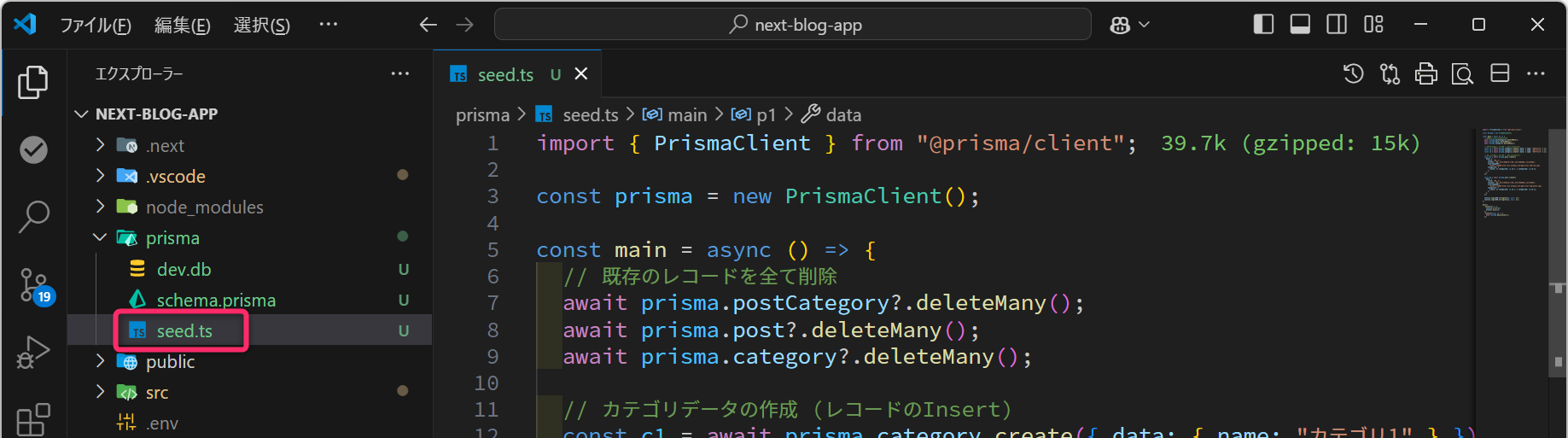Expand the node_modules folder

pyautogui.click(x=100, y=207)
